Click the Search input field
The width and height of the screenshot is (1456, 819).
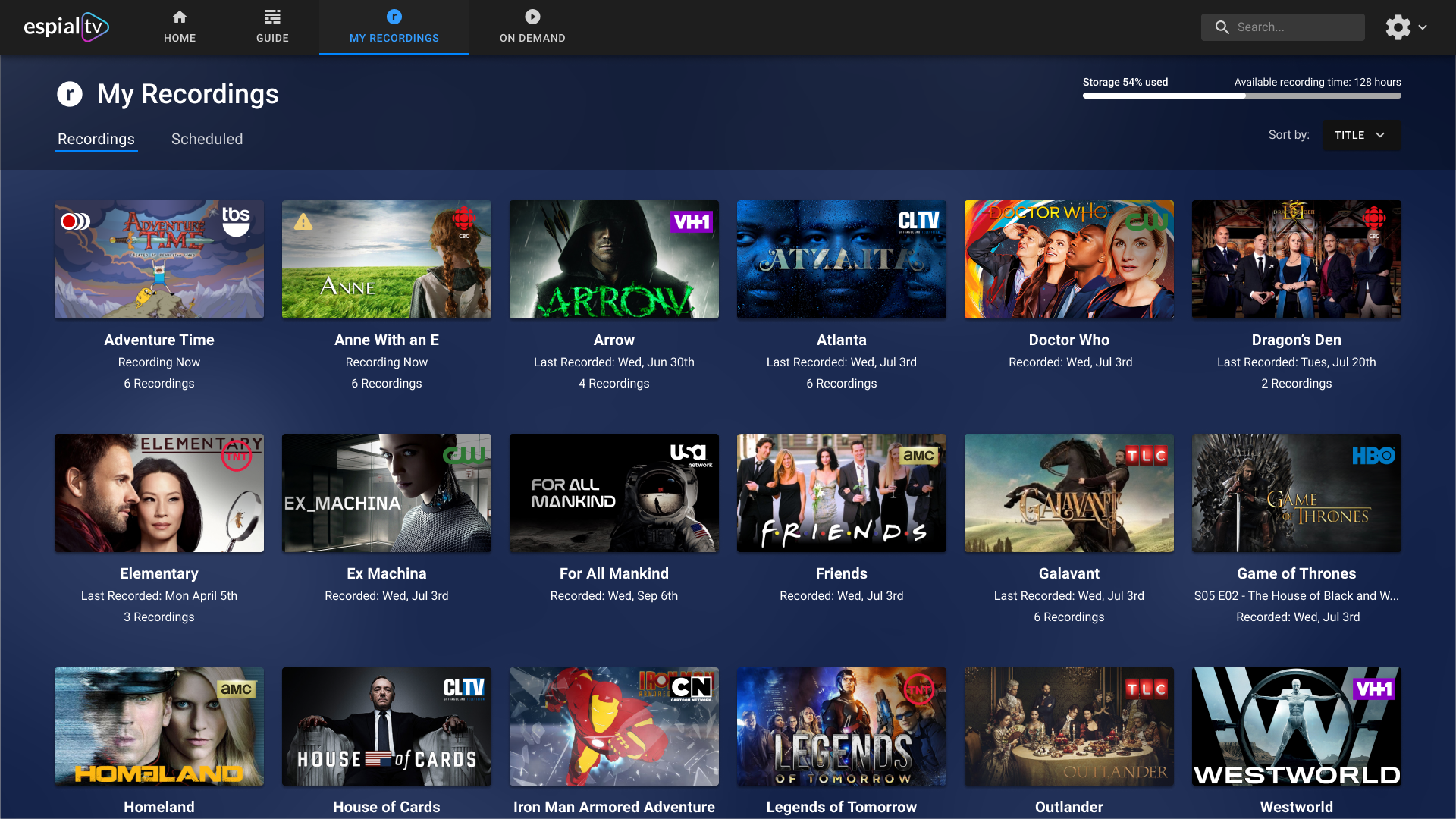1282,27
